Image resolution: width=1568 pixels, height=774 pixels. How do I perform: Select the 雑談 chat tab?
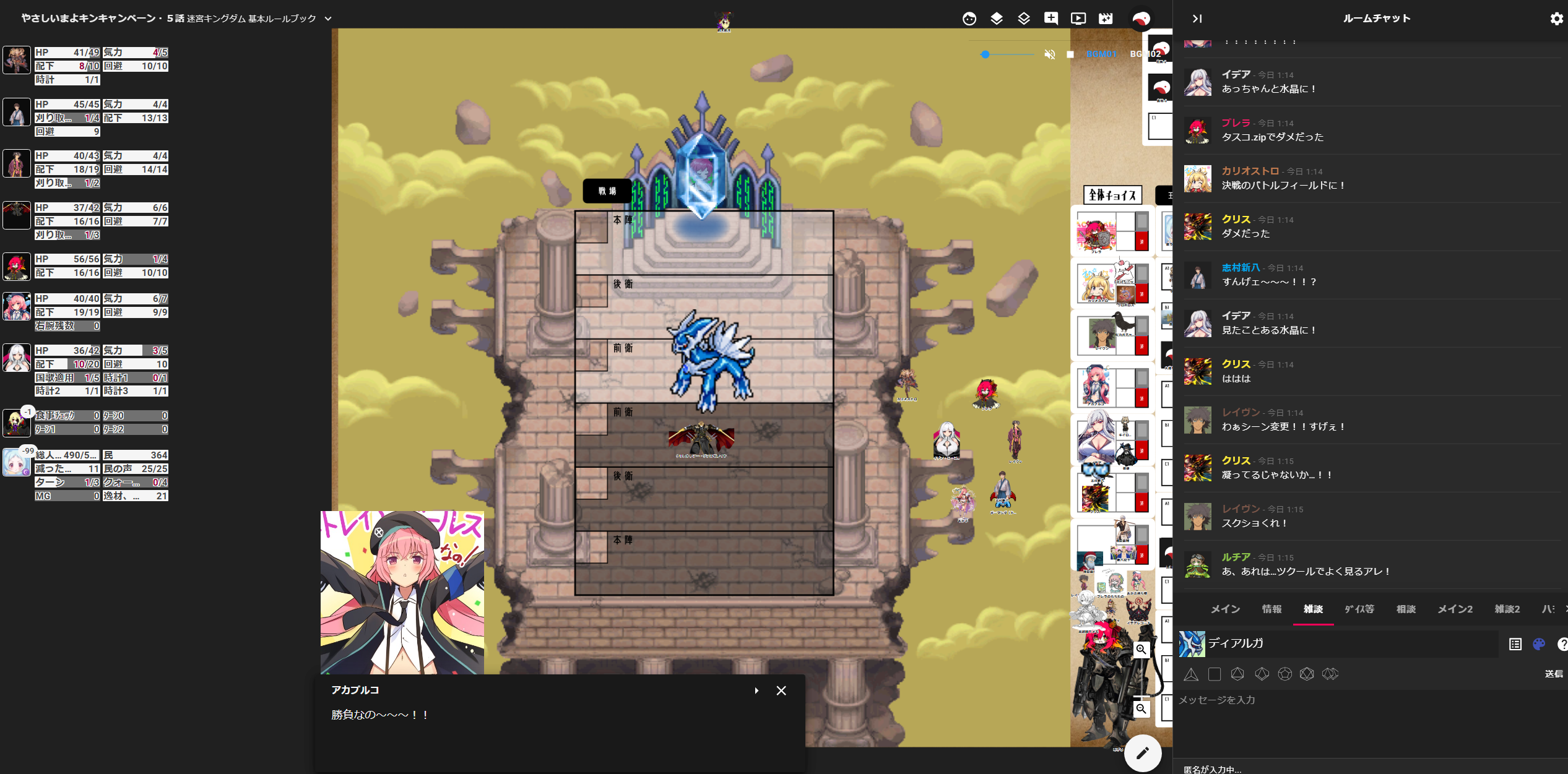coord(1313,609)
